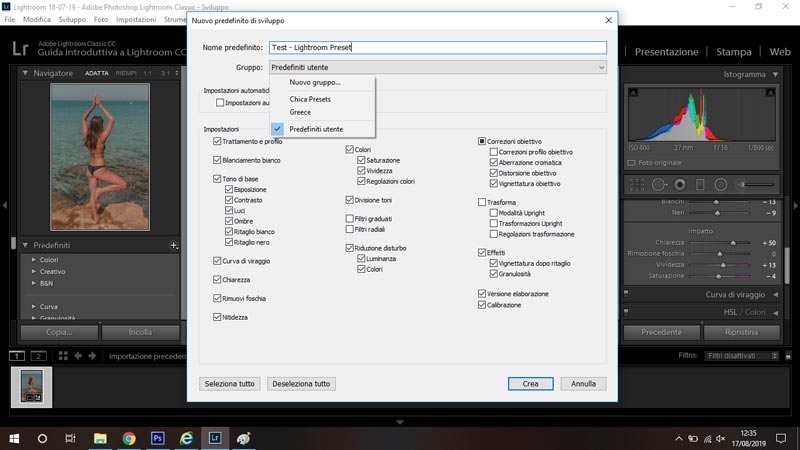Screen dimensions: 800x450
Task: Open Photoshop from taskbar
Action: coord(158,438)
